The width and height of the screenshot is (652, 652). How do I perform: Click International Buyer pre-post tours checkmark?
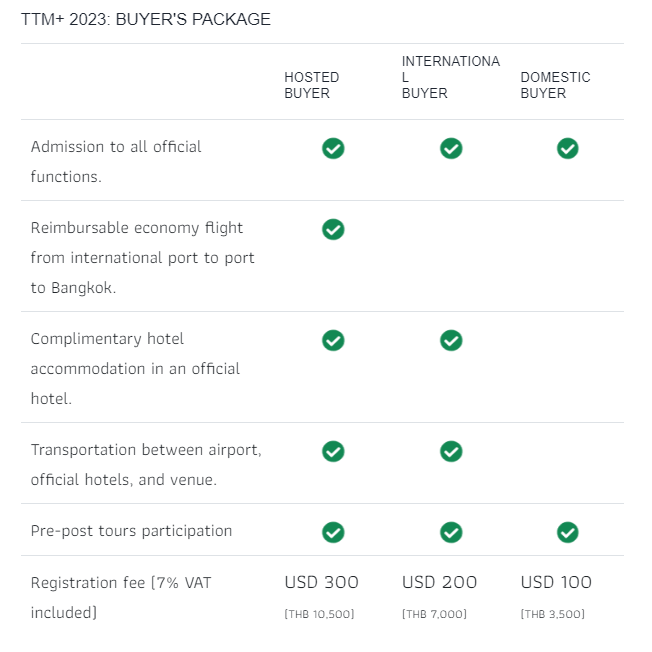coord(451,532)
